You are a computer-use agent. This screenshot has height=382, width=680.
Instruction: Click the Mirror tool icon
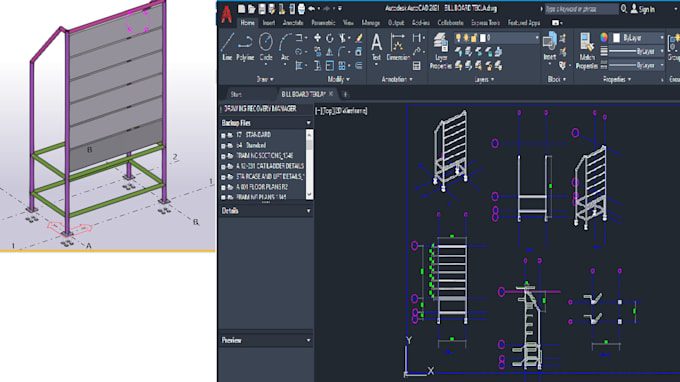[330, 52]
